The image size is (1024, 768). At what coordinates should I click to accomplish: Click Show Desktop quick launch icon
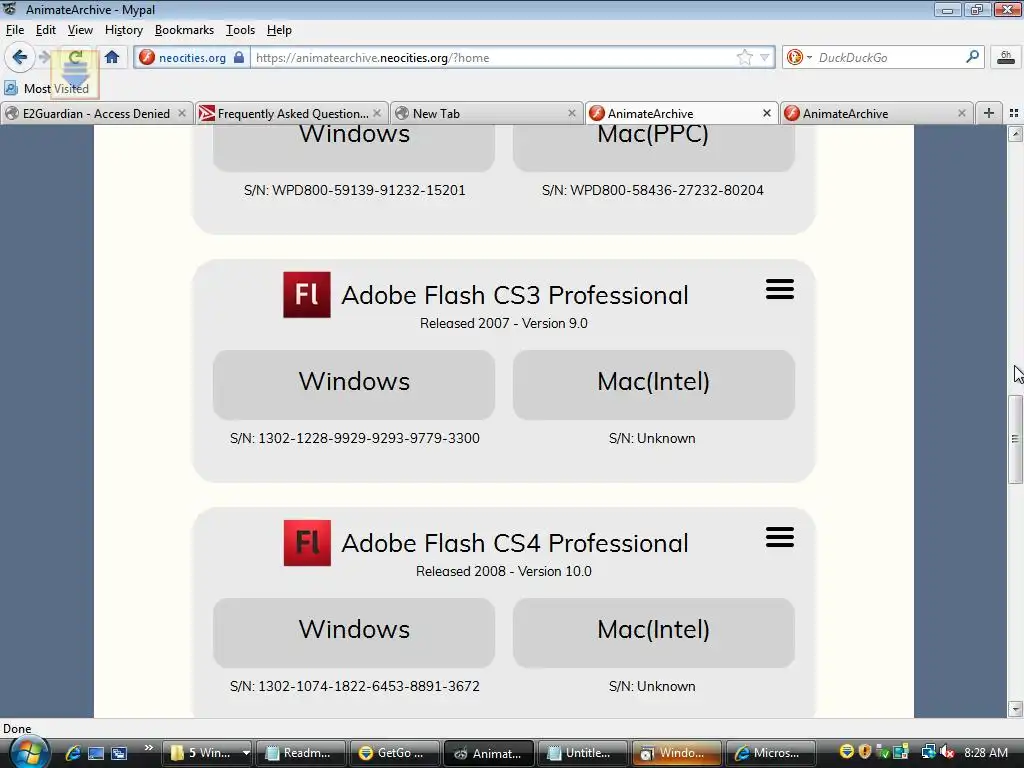[x=96, y=753]
